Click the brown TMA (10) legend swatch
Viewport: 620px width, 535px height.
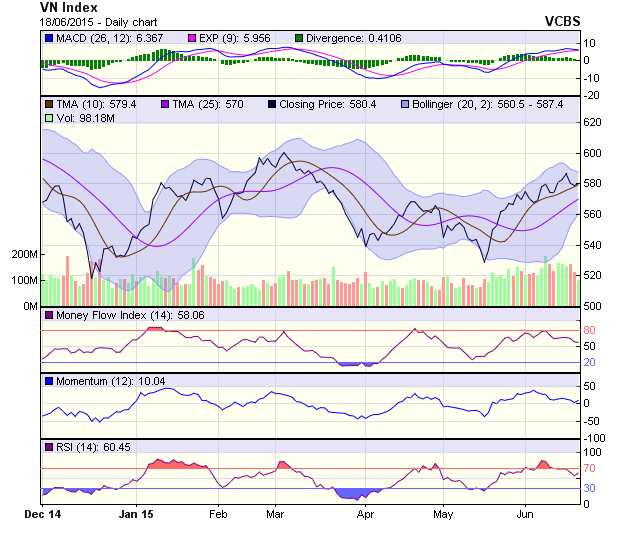pyautogui.click(x=49, y=104)
